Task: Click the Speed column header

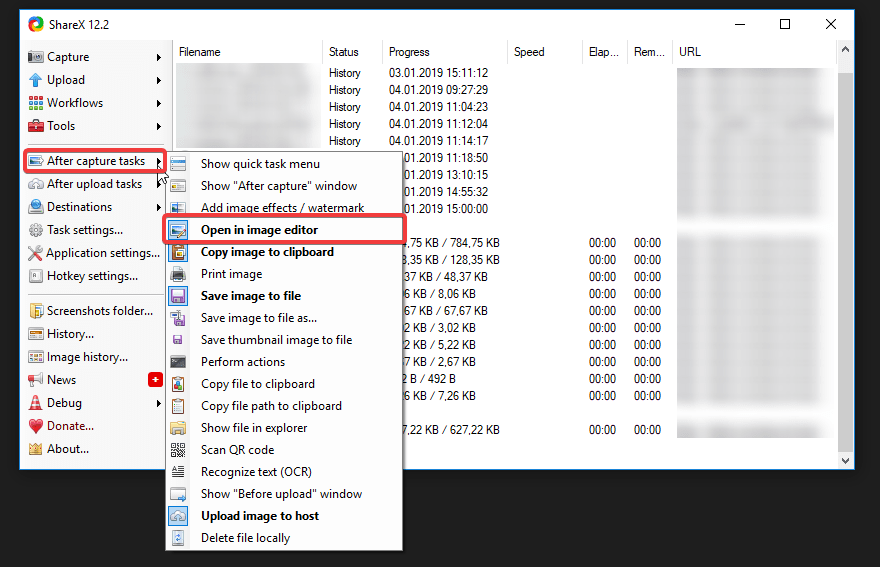Action: pos(545,52)
